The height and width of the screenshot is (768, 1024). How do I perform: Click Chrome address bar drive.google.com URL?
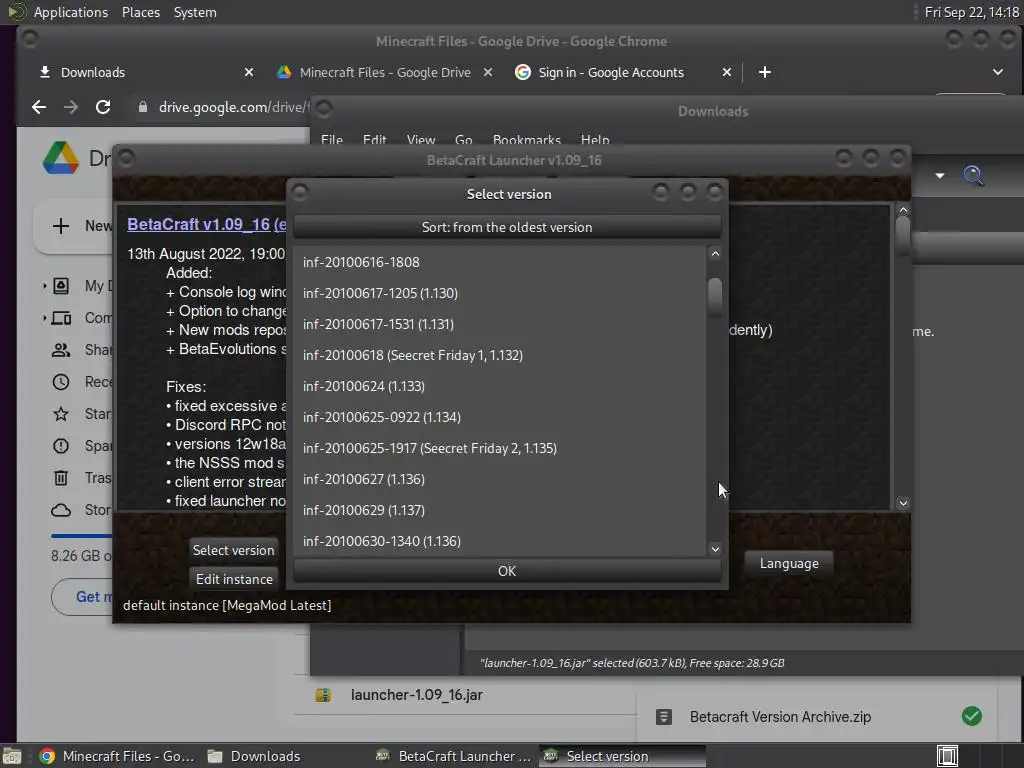234,107
